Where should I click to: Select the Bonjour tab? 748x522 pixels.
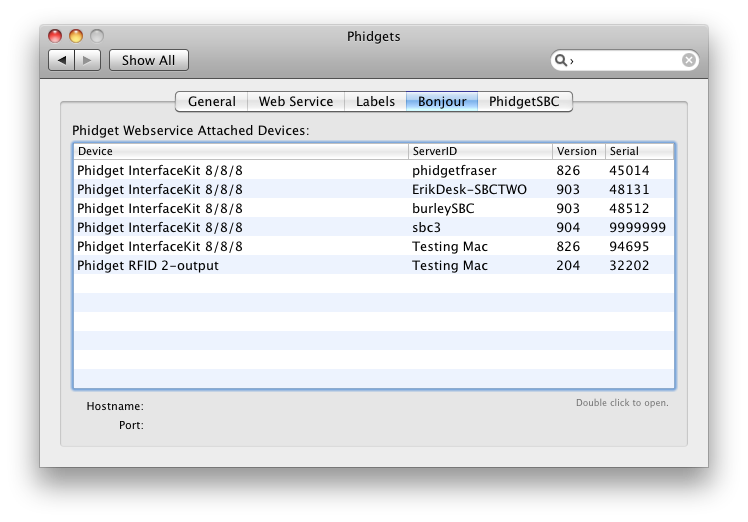coord(442,101)
